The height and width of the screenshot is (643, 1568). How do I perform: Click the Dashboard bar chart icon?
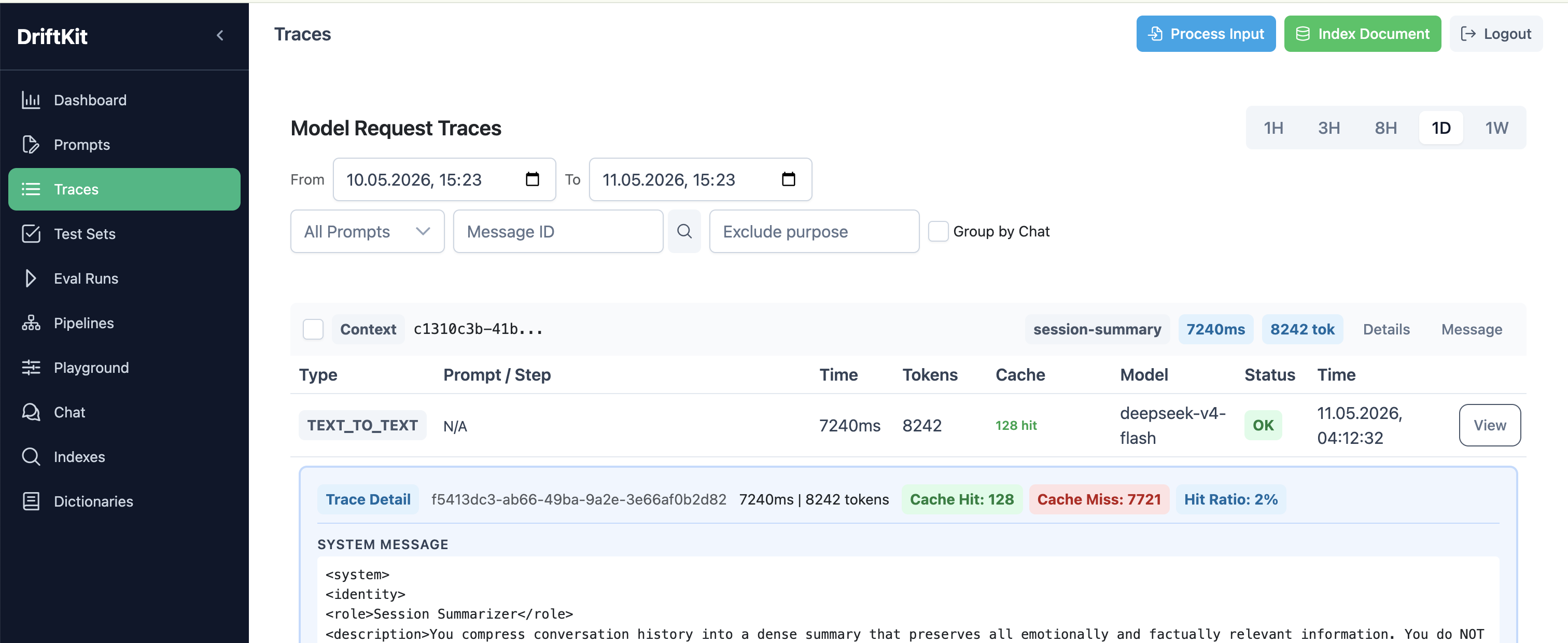tap(31, 100)
